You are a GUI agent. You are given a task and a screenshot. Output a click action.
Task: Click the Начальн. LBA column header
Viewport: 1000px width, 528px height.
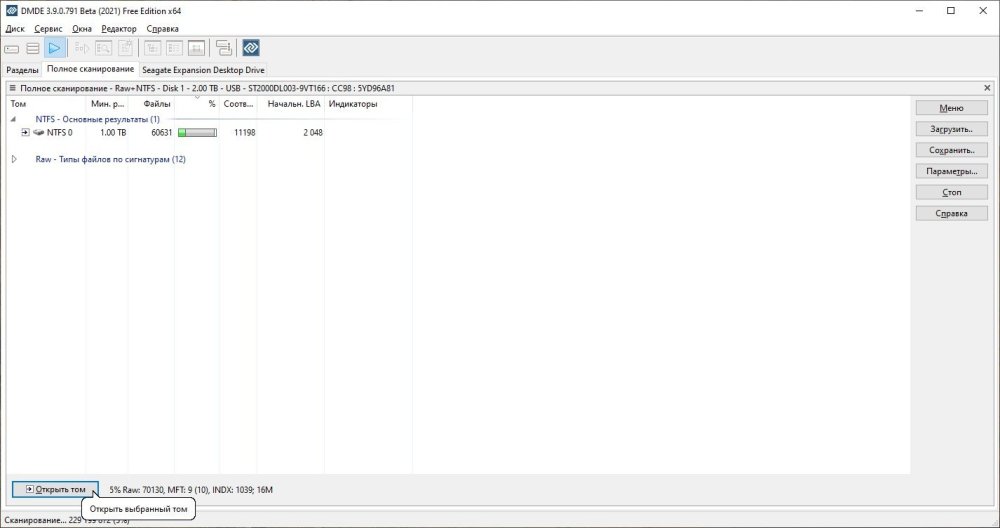(294, 104)
